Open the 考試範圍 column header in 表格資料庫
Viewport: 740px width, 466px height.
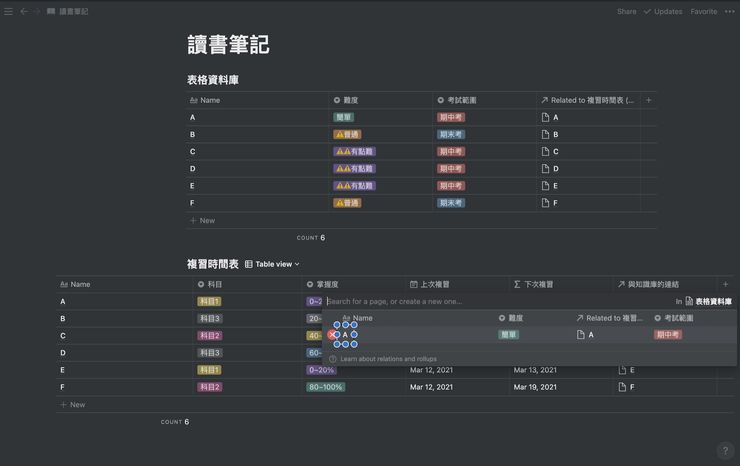tap(484, 100)
